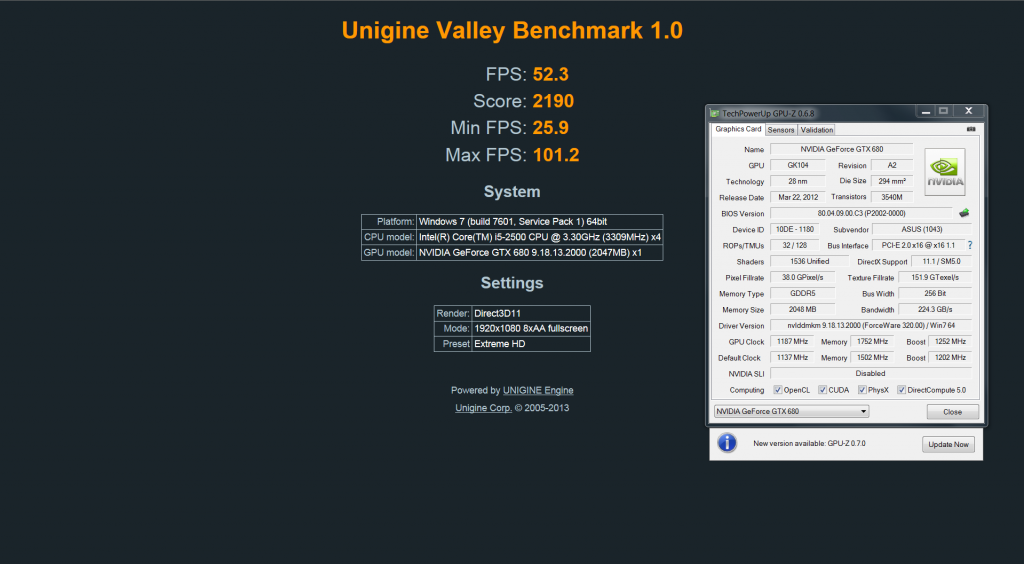Minimize the GPU-Z window

(x=925, y=112)
